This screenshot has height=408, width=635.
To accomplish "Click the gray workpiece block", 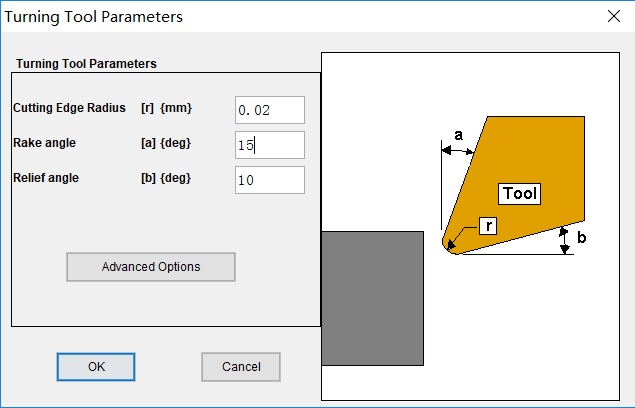I will (373, 297).
